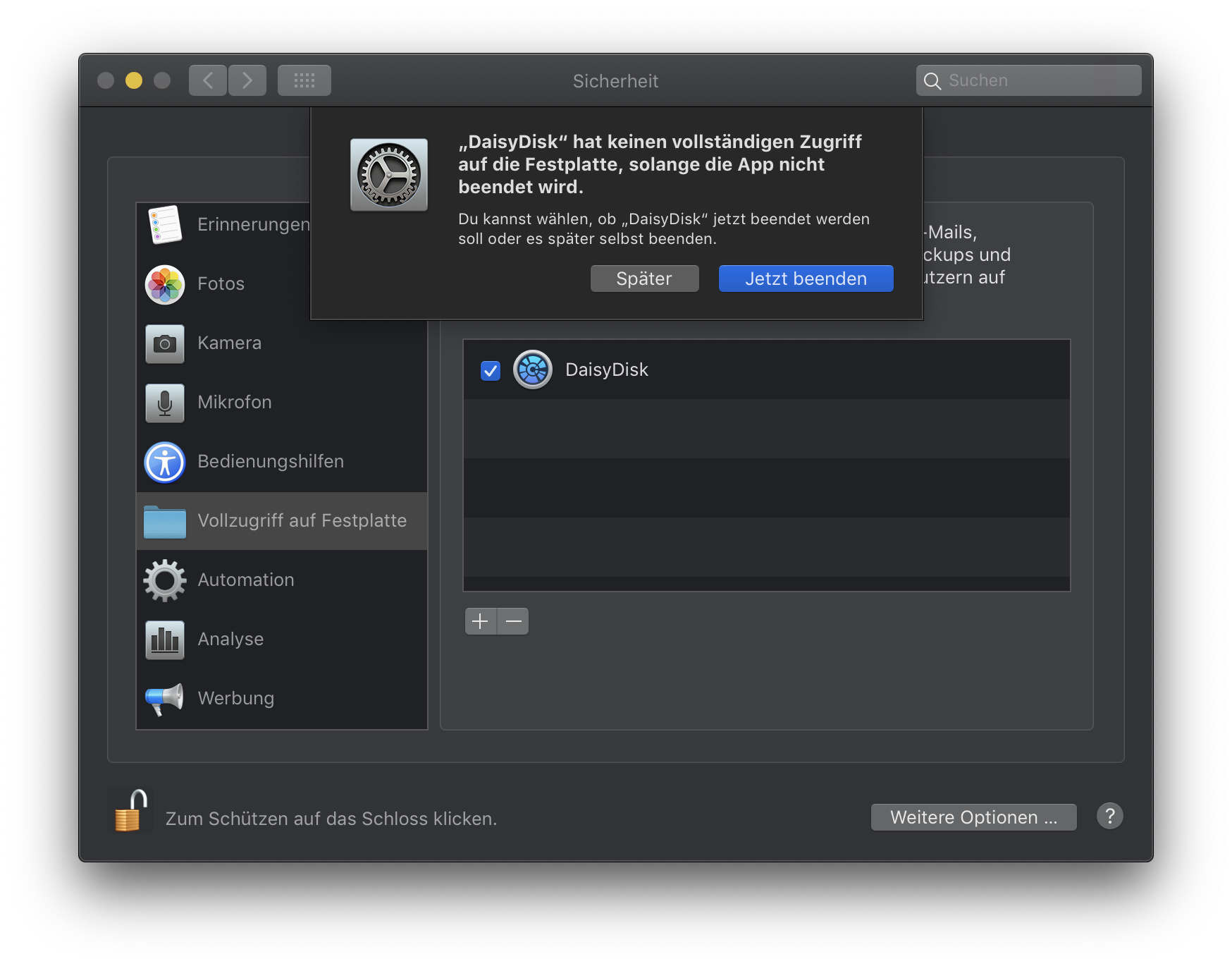
Task: Click the Werbung megaphone icon
Action: pyautogui.click(x=165, y=699)
